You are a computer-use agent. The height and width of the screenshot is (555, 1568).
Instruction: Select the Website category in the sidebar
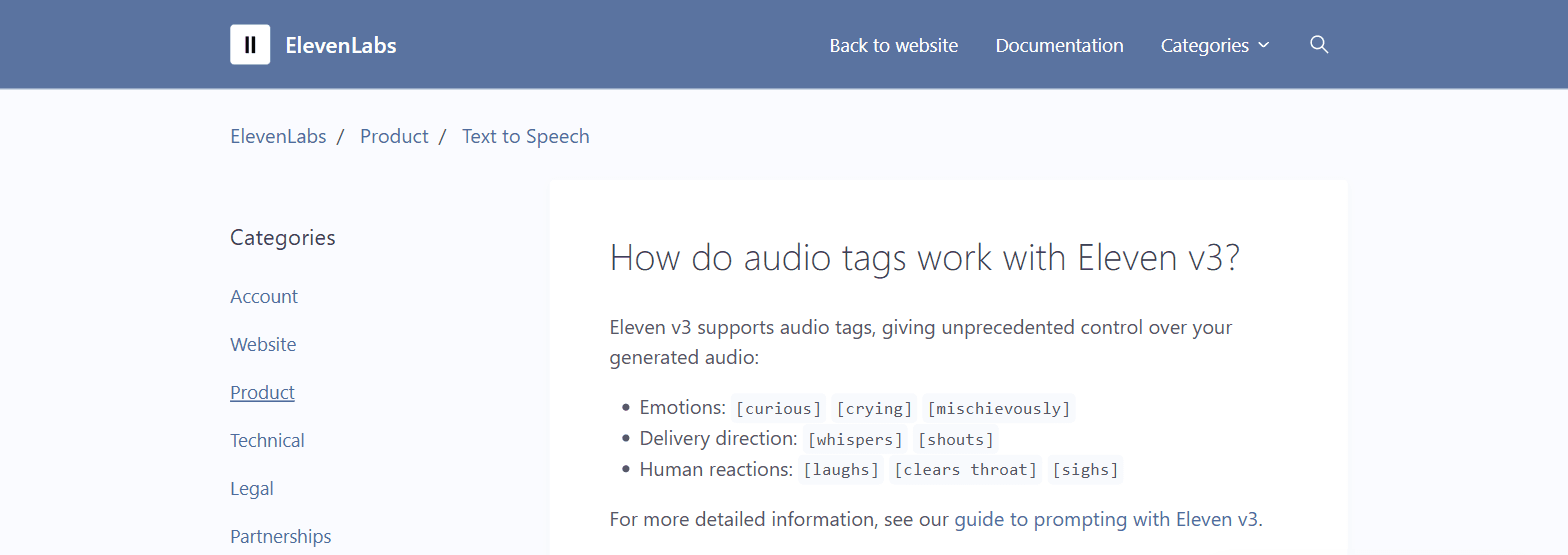coord(263,345)
